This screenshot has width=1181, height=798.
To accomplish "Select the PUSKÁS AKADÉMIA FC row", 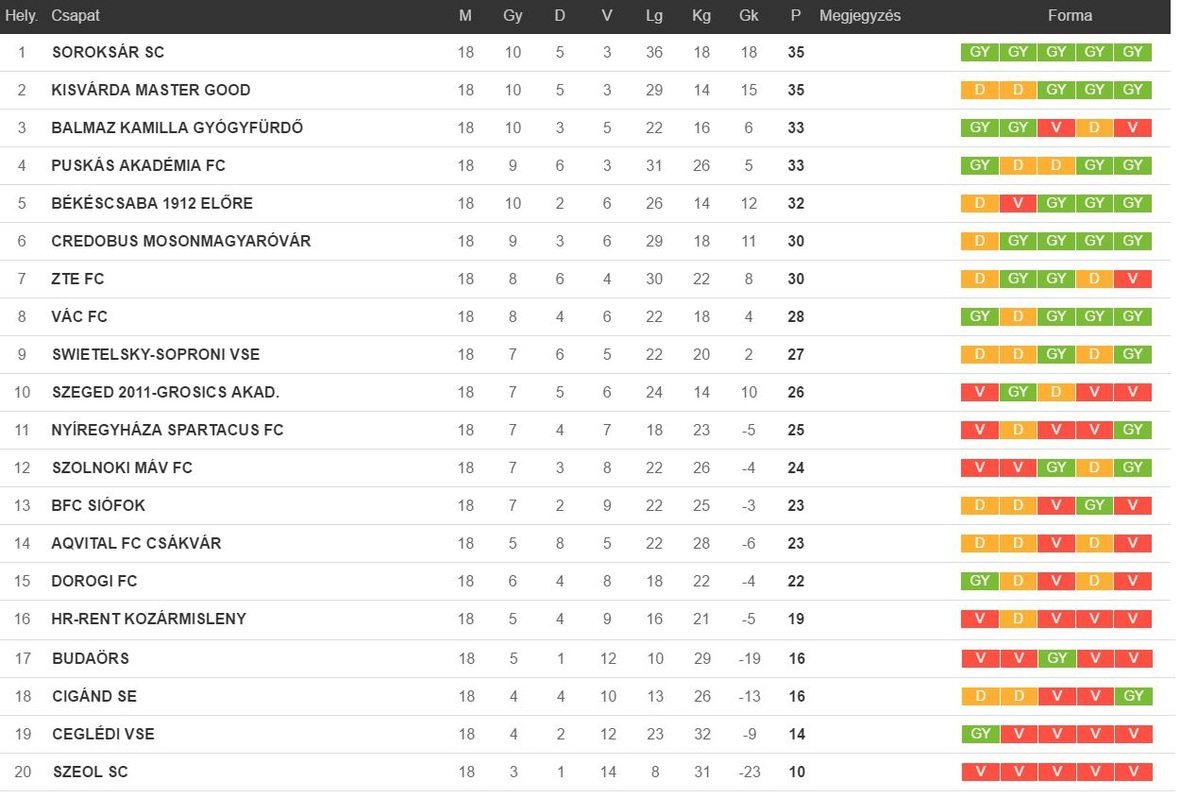I will 585,166.
